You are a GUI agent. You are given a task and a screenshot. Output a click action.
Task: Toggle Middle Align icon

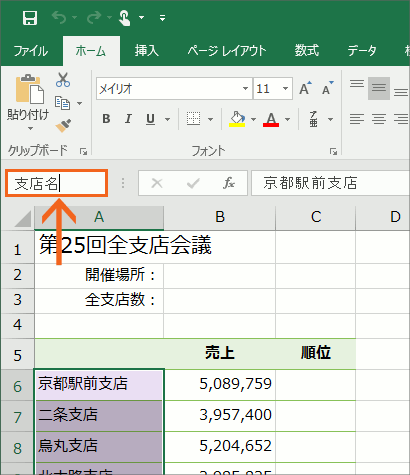click(x=379, y=88)
